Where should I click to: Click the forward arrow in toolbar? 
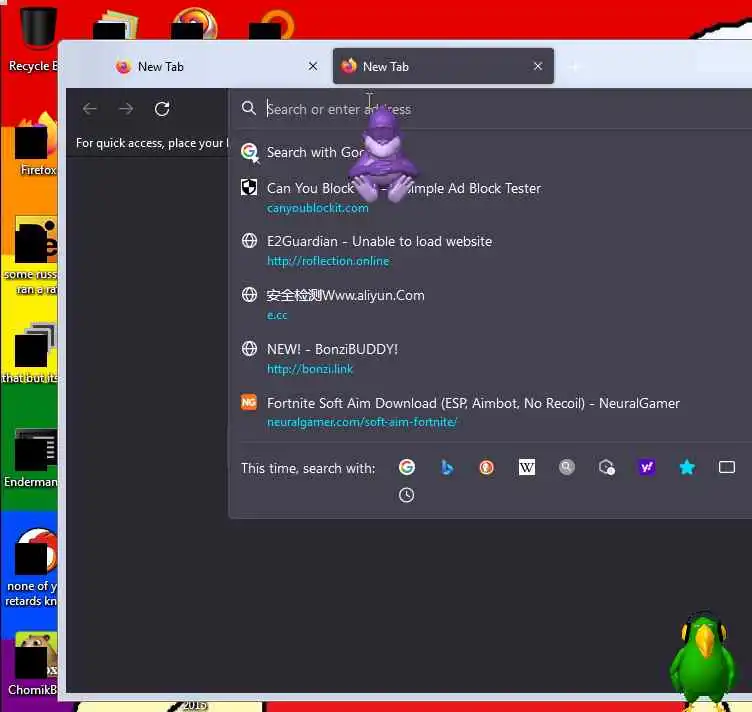(x=126, y=109)
